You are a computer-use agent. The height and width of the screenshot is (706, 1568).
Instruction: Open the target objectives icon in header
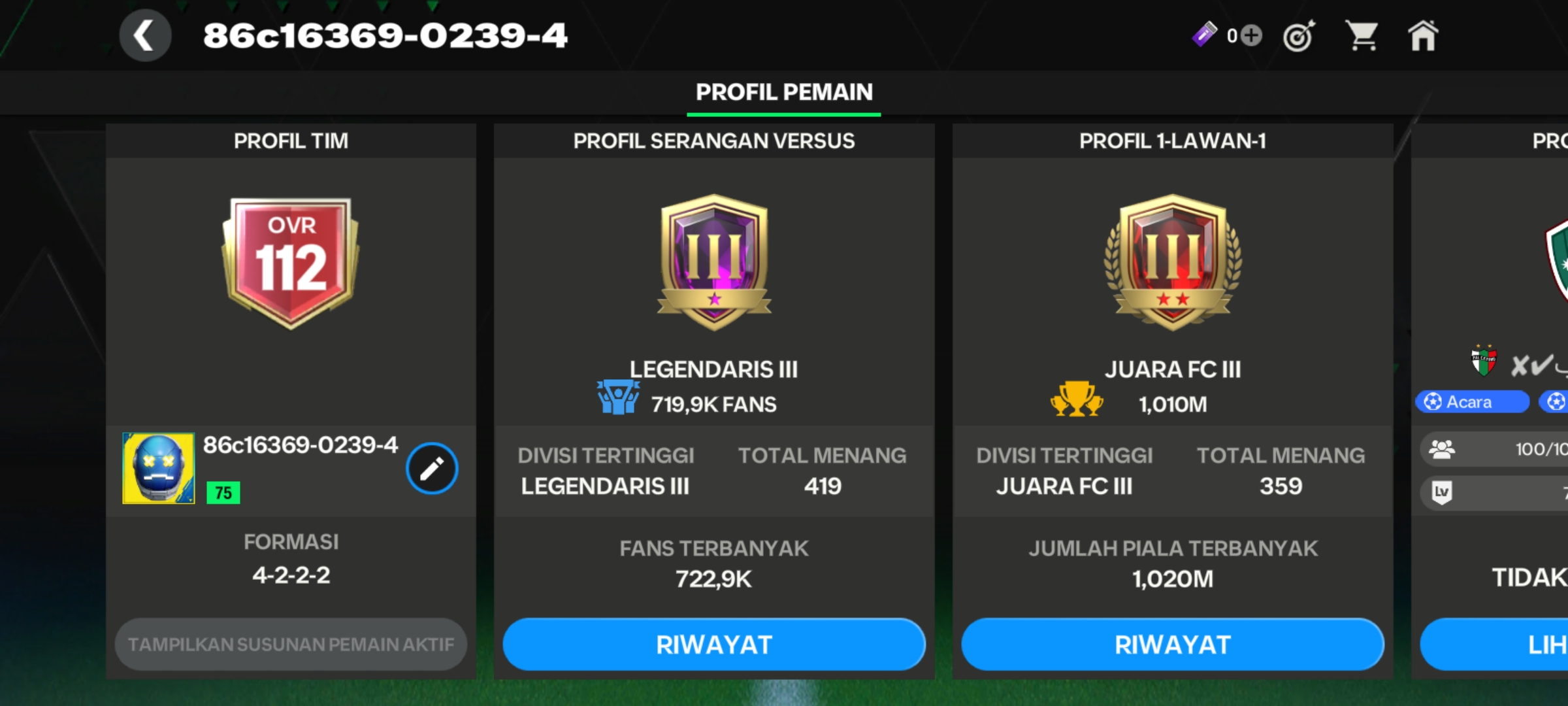pos(1299,35)
